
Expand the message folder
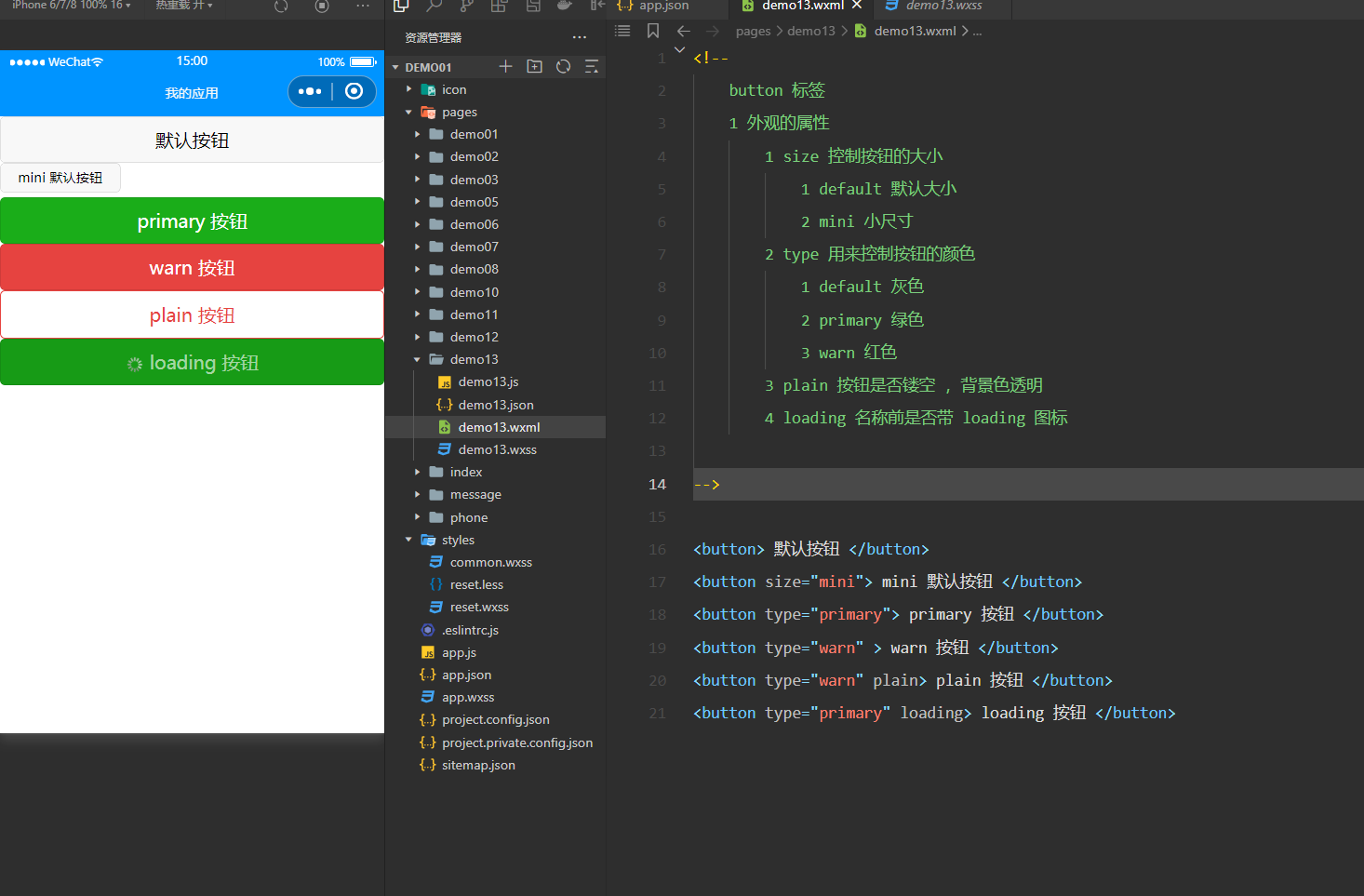[x=417, y=494]
